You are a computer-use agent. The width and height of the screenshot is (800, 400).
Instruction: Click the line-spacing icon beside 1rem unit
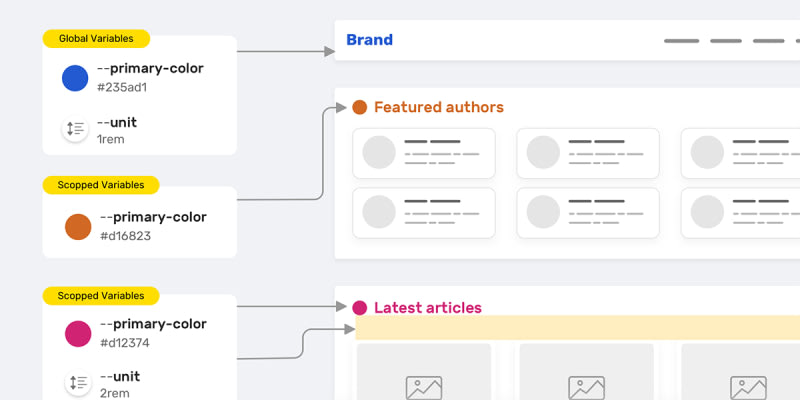pyautogui.click(x=75, y=129)
